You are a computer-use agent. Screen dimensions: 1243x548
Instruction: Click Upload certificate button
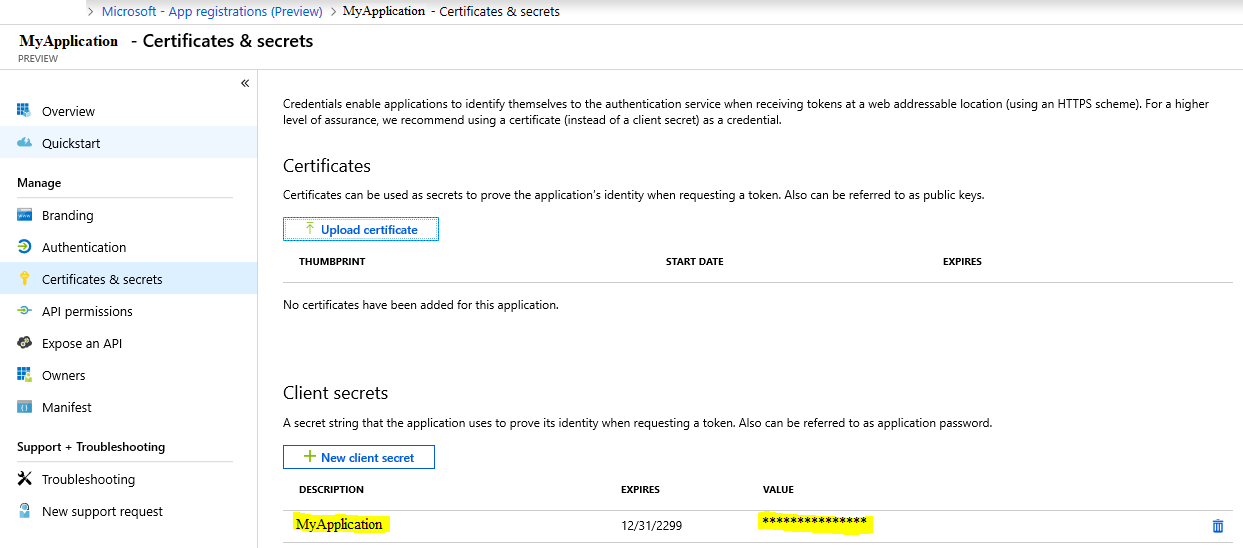(x=361, y=229)
